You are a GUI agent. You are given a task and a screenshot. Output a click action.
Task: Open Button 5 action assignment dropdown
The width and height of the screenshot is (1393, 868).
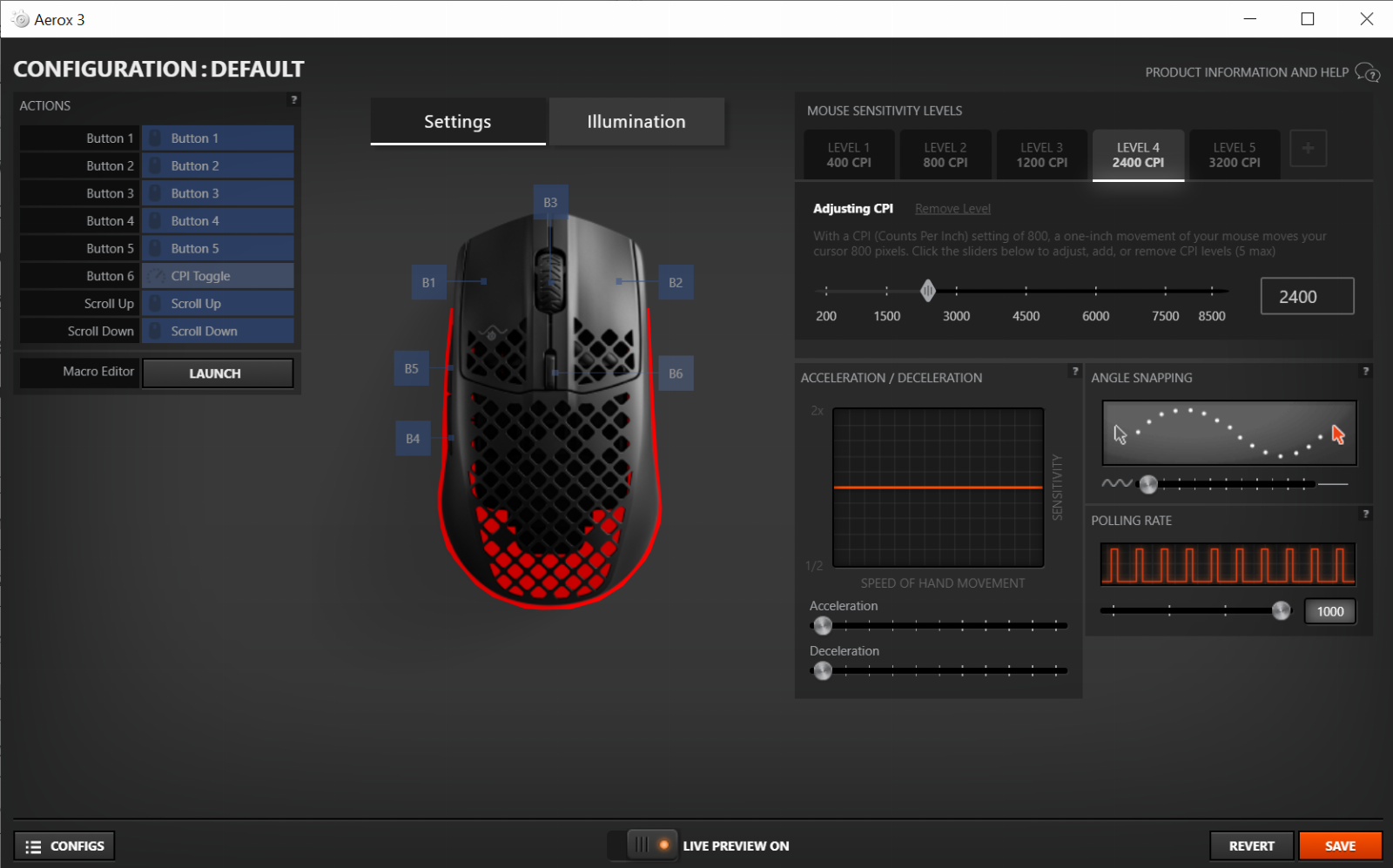point(218,248)
